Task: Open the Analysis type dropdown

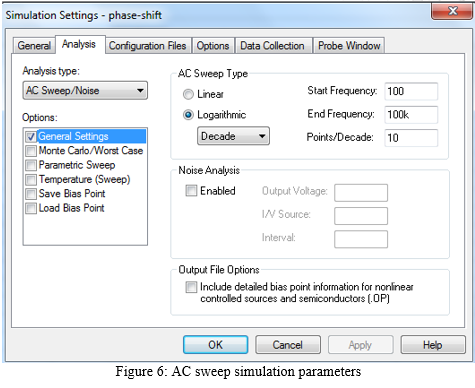Action: click(85, 90)
